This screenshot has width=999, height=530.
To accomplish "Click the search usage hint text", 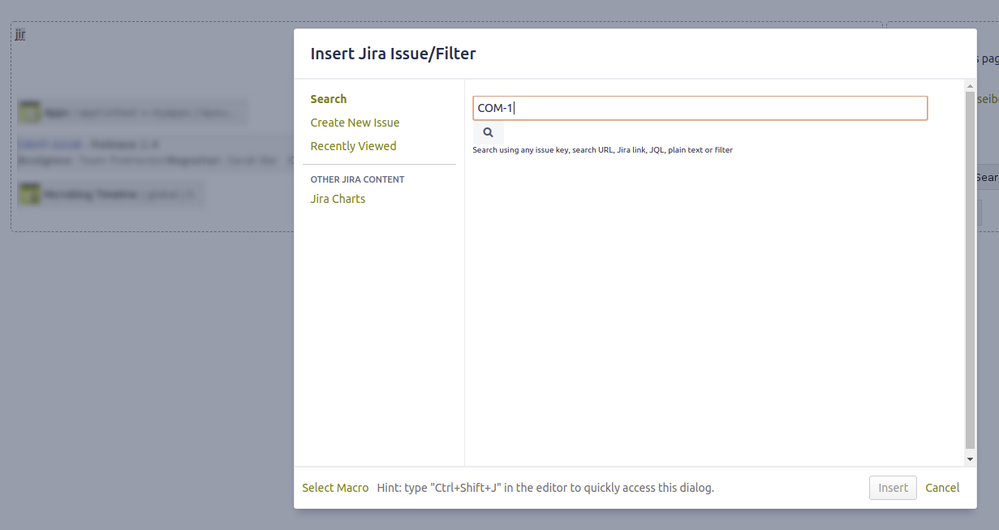I will 603,150.
